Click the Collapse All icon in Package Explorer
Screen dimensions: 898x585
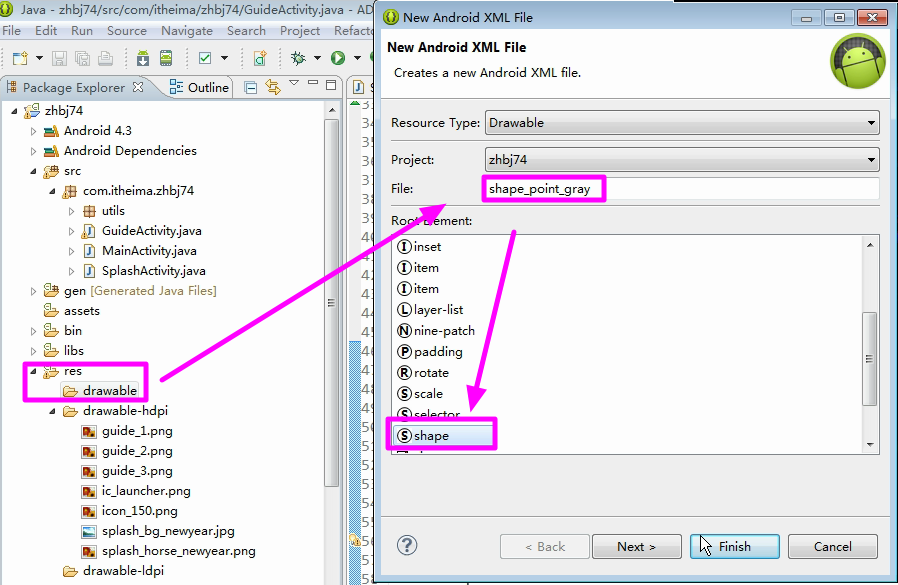[x=250, y=88]
